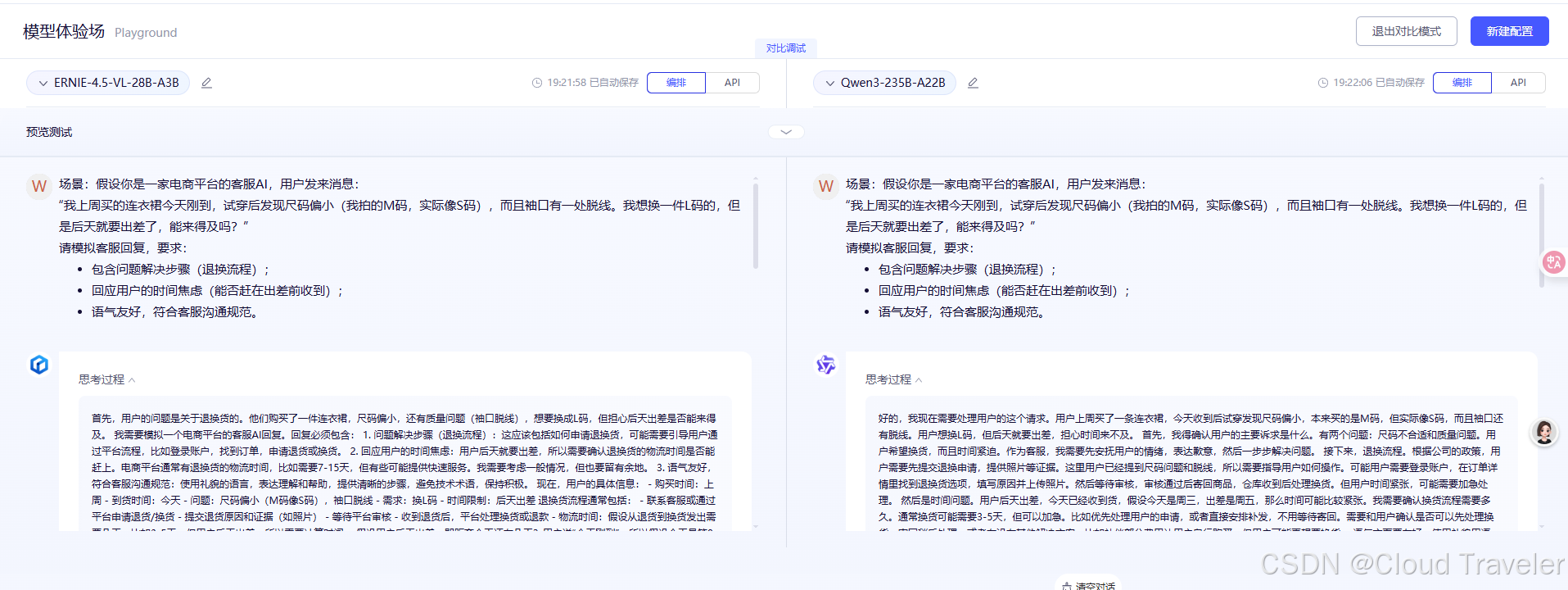This screenshot has height=590, width=1568.
Task: Click the user avatar W in the Qwen3 panel
Action: tap(826, 186)
